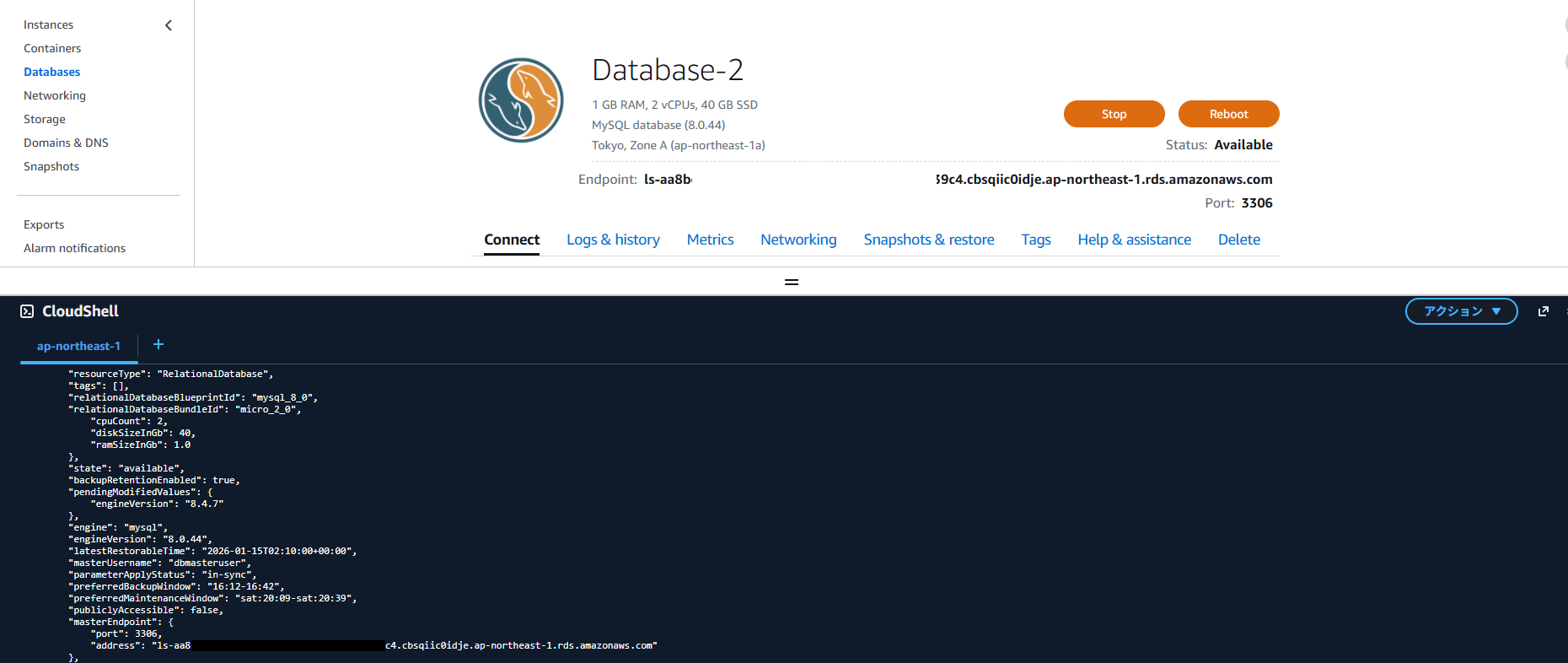Screen dimensions: 1568x663
Task: Click the "port": 3306 terminal line
Action: 126,633
